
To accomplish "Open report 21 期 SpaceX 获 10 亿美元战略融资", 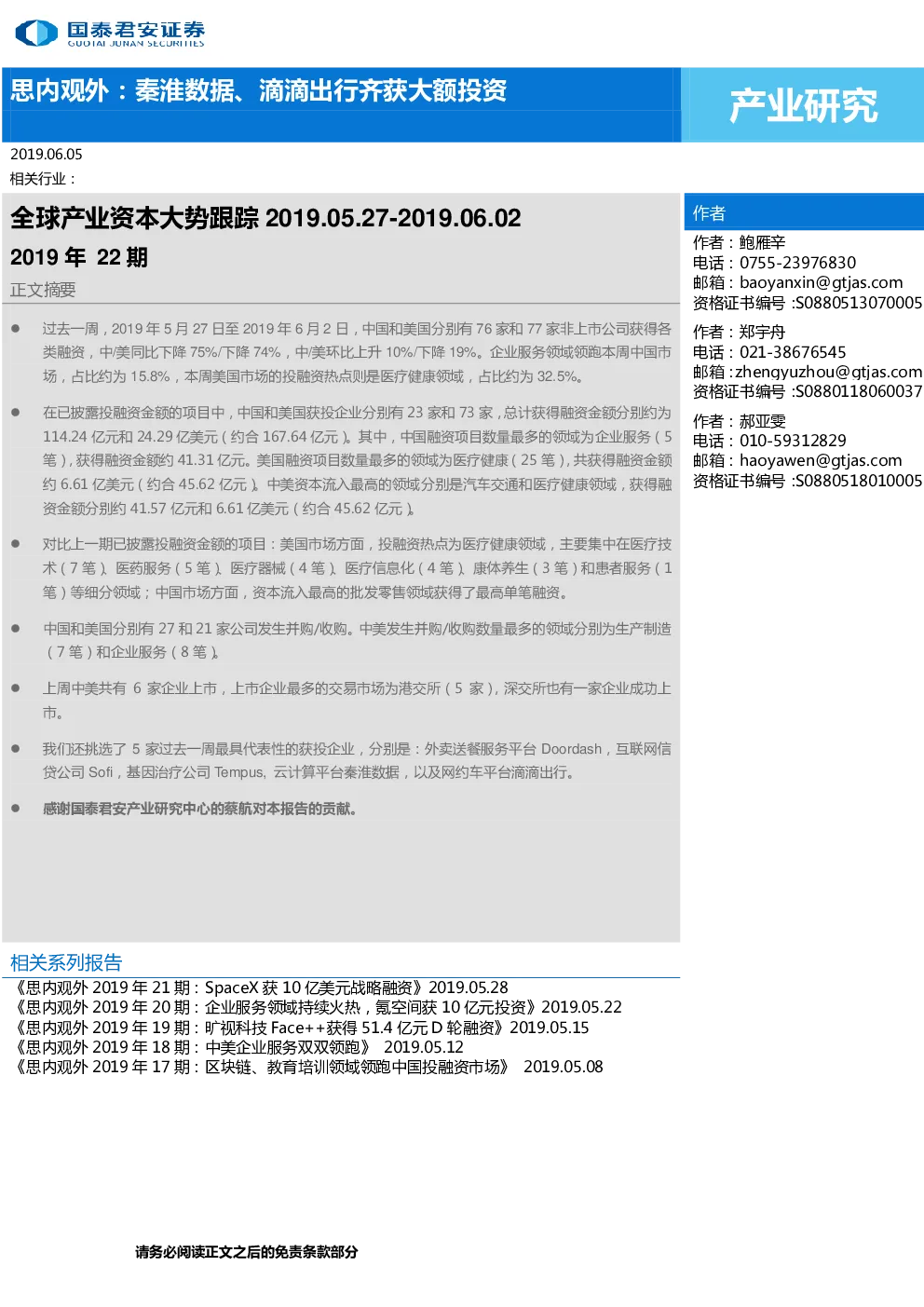I will [x=260, y=987].
